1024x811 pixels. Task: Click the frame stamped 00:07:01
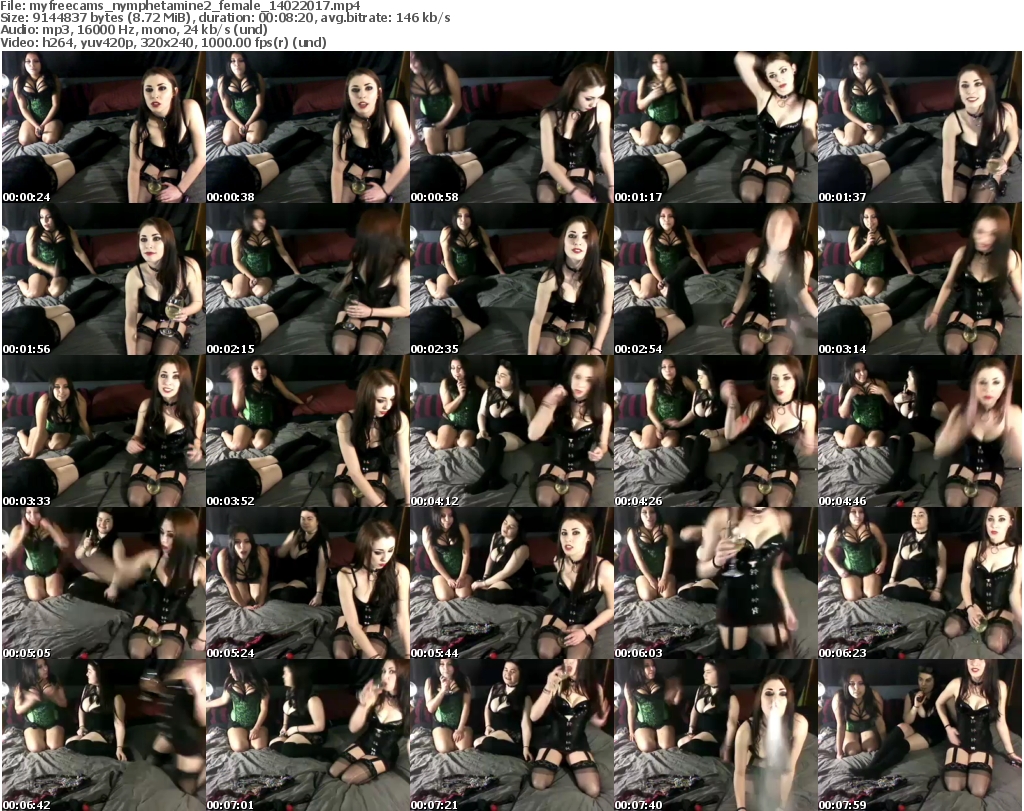coord(308,735)
